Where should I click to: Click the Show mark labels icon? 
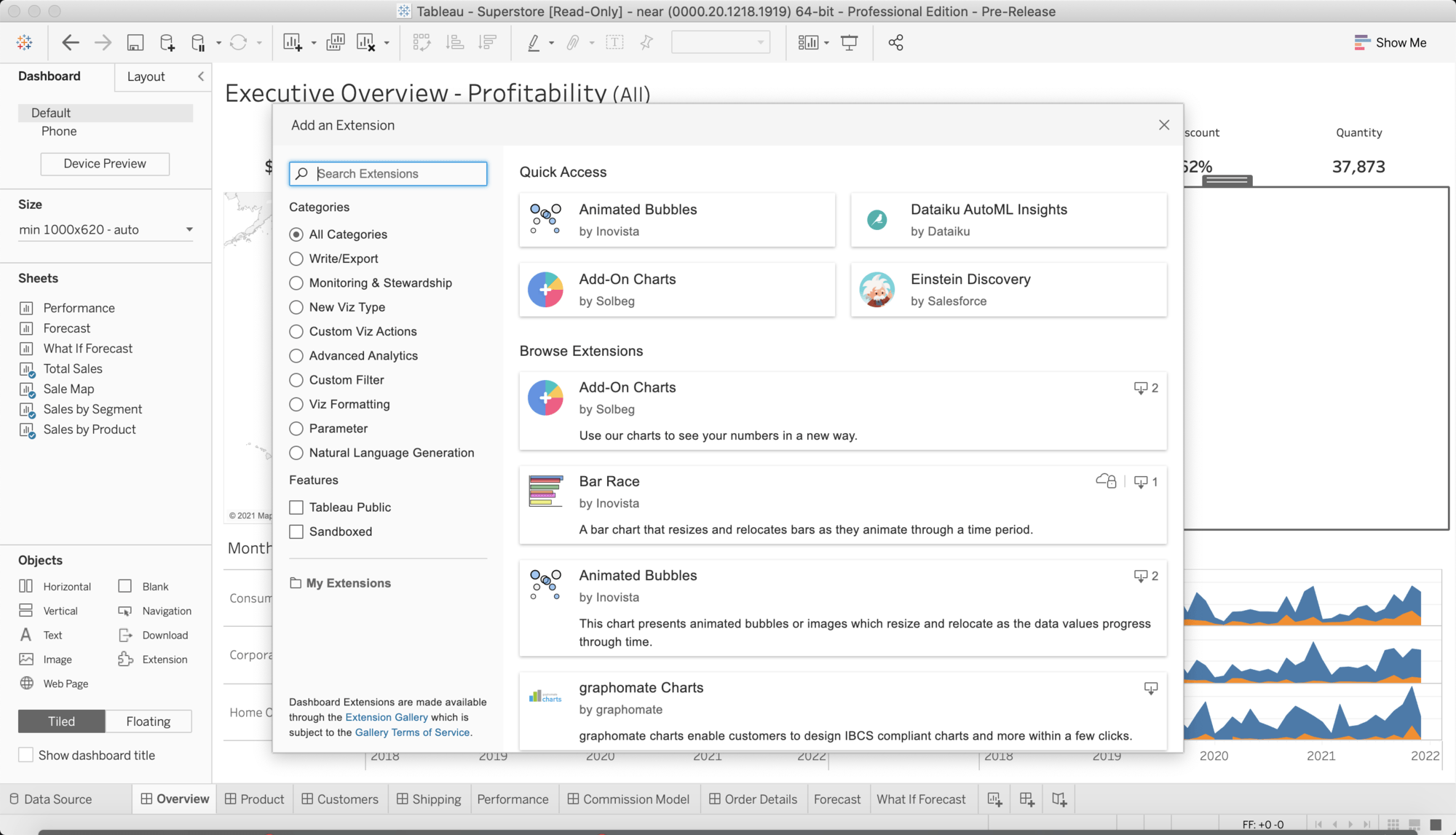(614, 42)
